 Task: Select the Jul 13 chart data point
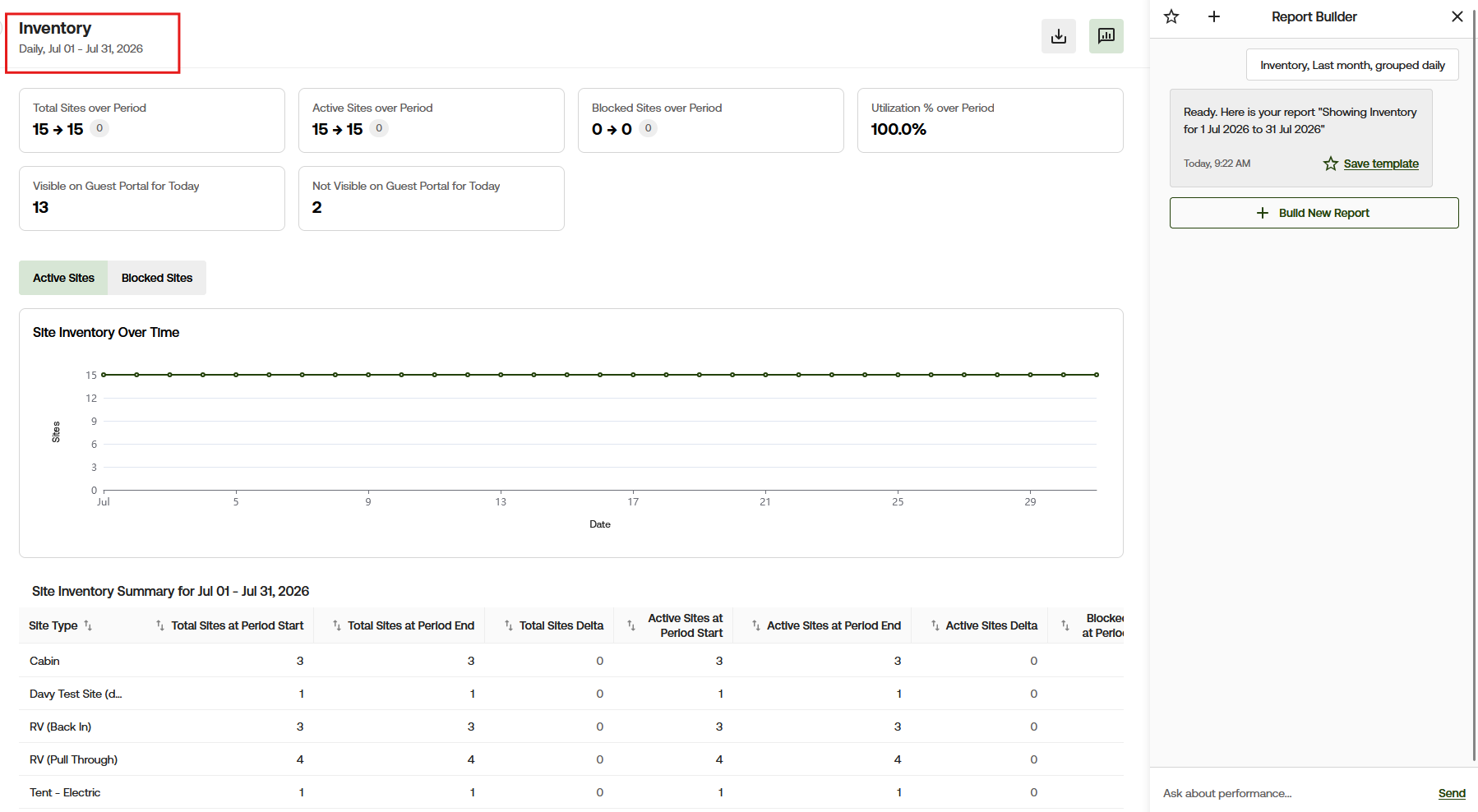pos(501,375)
